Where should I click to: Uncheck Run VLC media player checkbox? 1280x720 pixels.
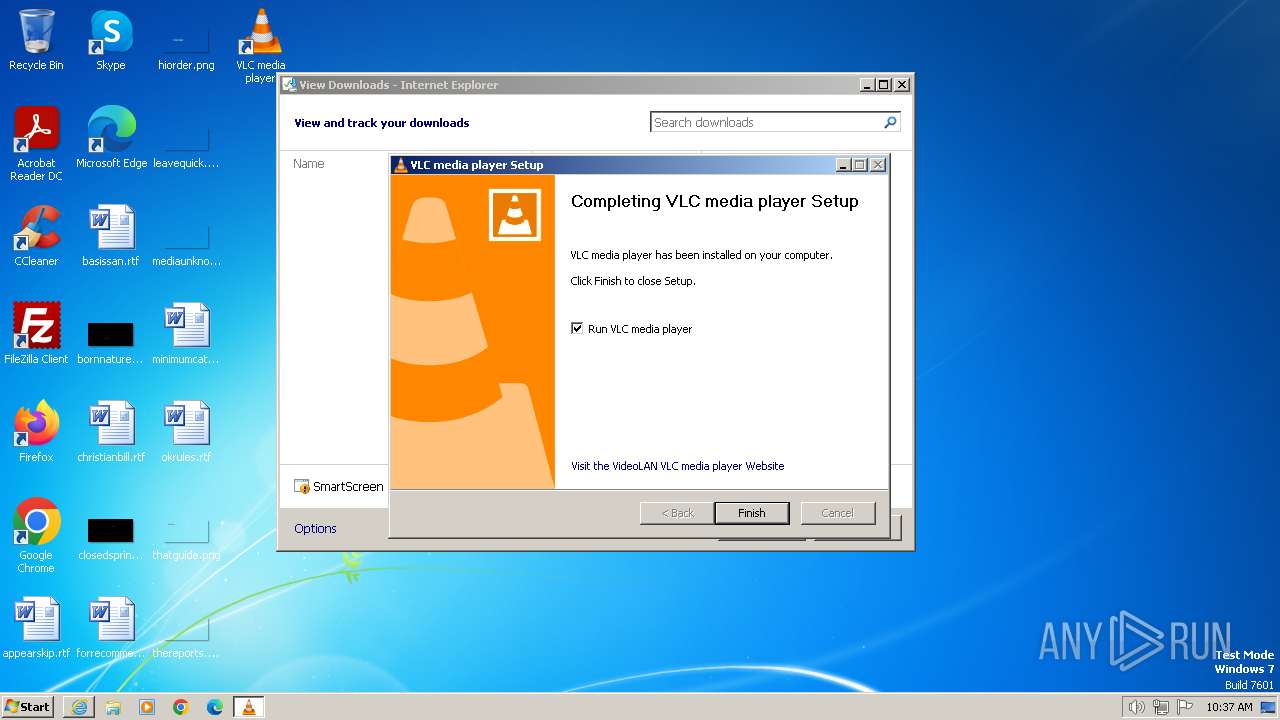tap(577, 328)
